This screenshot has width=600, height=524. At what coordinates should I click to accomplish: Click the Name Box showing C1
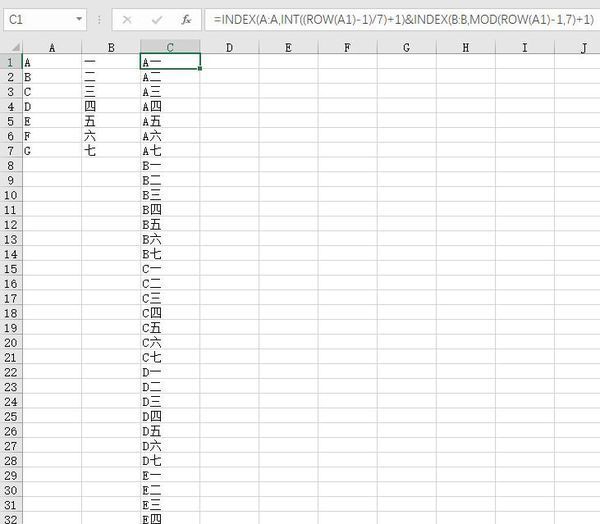45,20
